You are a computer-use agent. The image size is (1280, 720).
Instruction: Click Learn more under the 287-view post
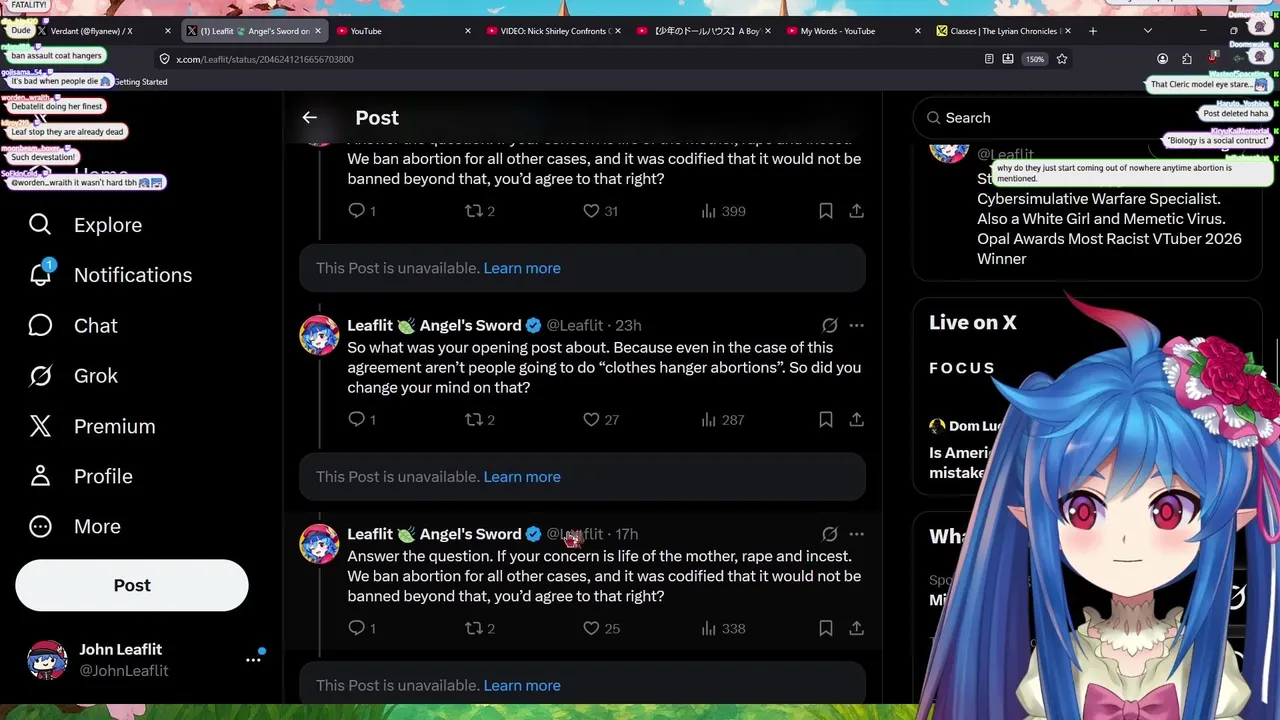click(522, 477)
